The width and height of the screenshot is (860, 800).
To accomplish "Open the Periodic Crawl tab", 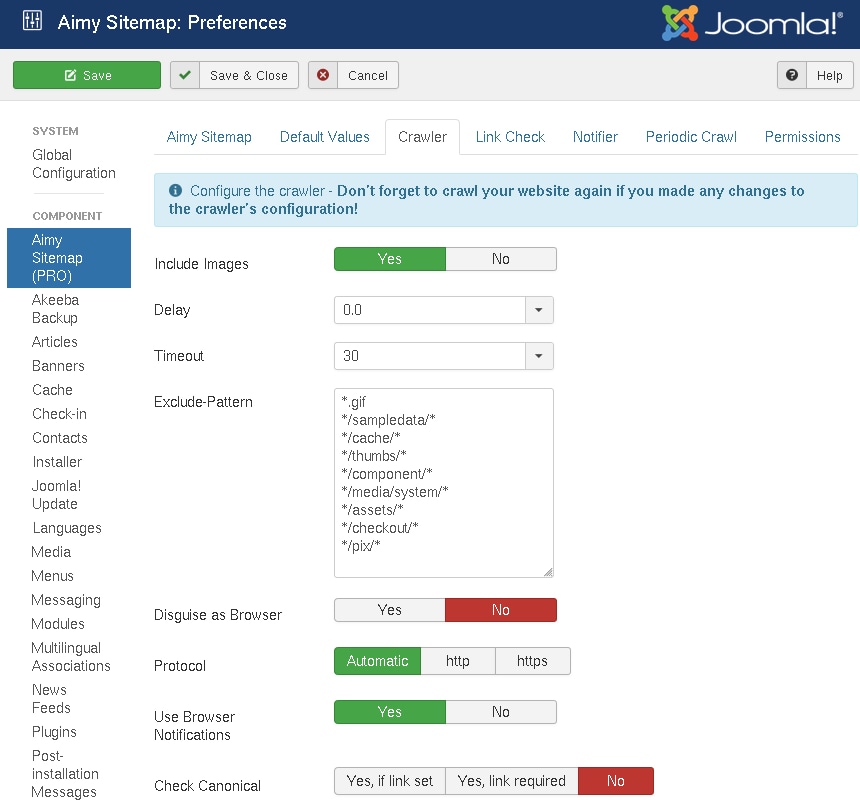I will (x=691, y=137).
